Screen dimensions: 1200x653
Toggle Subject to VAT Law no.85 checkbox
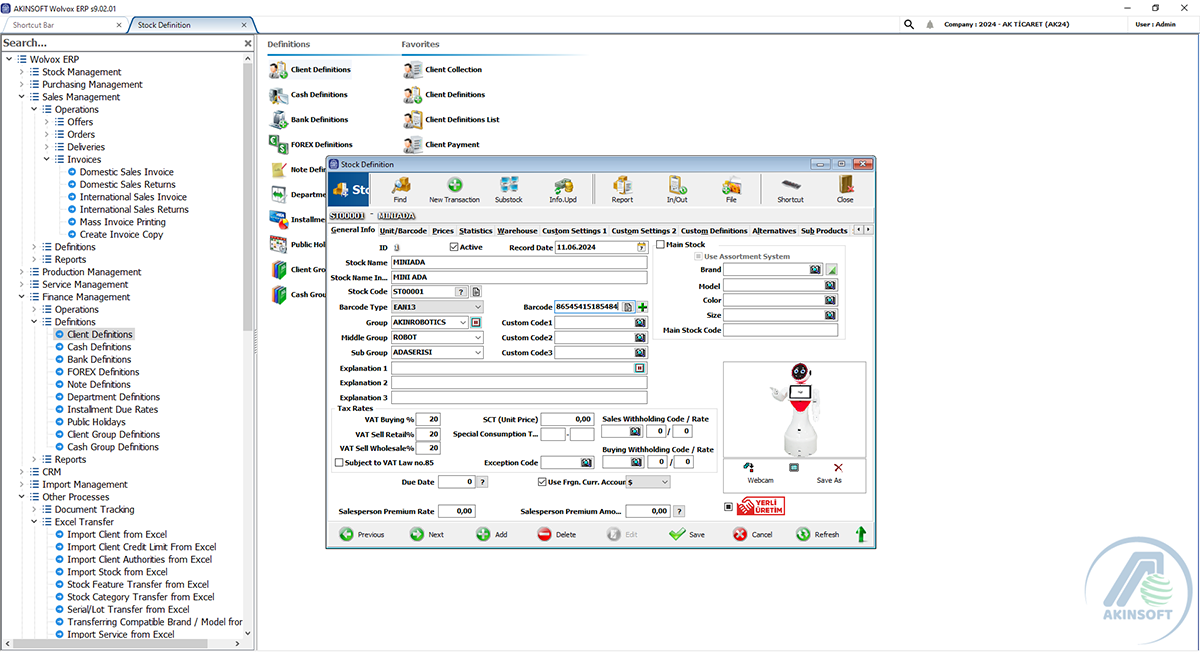point(339,463)
